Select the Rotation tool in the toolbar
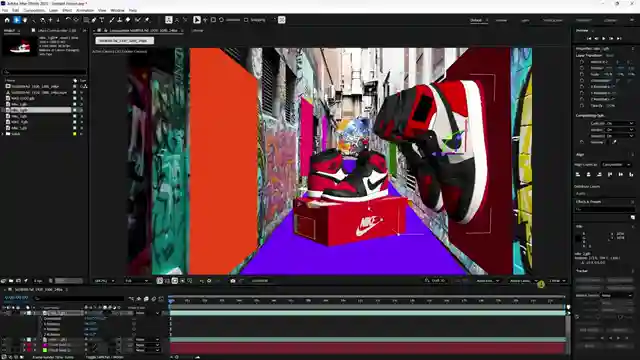The height and width of the screenshot is (360, 640). tap(68, 20)
